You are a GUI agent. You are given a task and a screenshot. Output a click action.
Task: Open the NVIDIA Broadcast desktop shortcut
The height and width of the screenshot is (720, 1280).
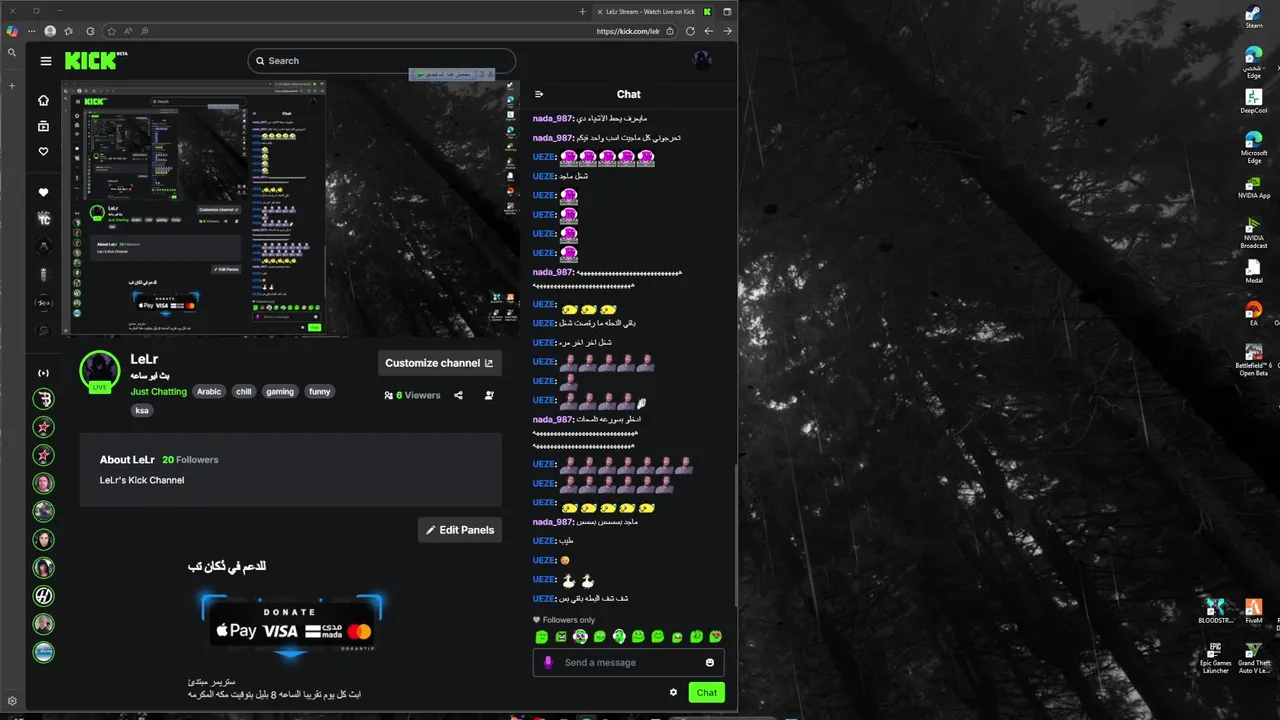pos(1253,233)
